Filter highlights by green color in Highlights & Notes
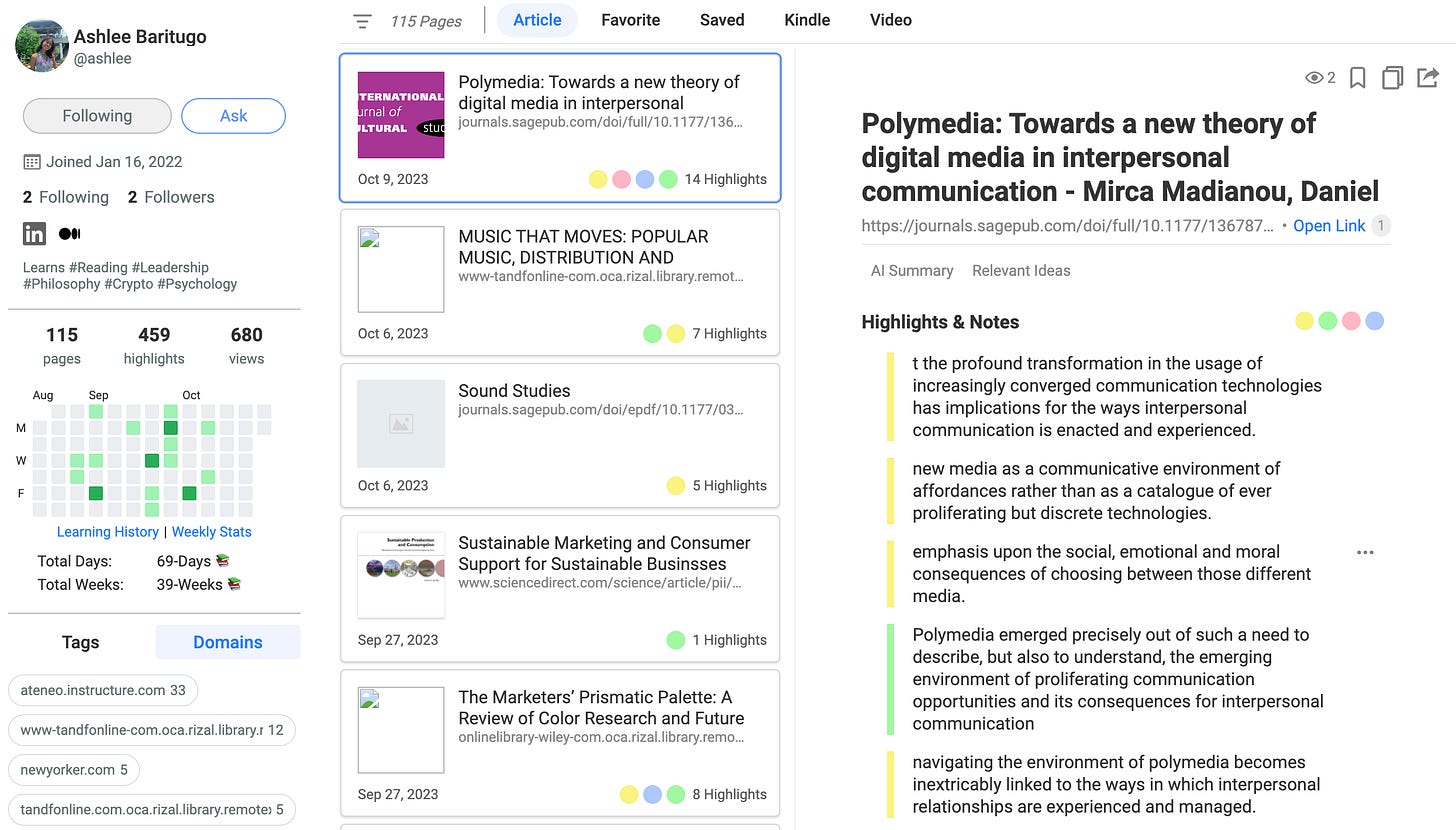This screenshot has width=1456, height=830. click(x=1328, y=321)
